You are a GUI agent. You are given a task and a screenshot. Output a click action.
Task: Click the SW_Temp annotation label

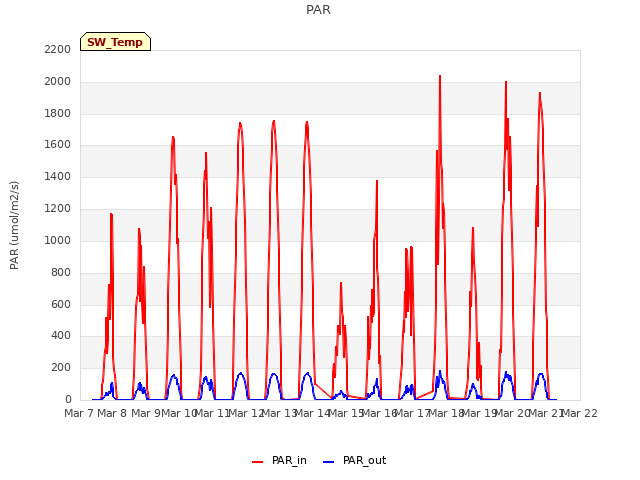[x=115, y=42]
